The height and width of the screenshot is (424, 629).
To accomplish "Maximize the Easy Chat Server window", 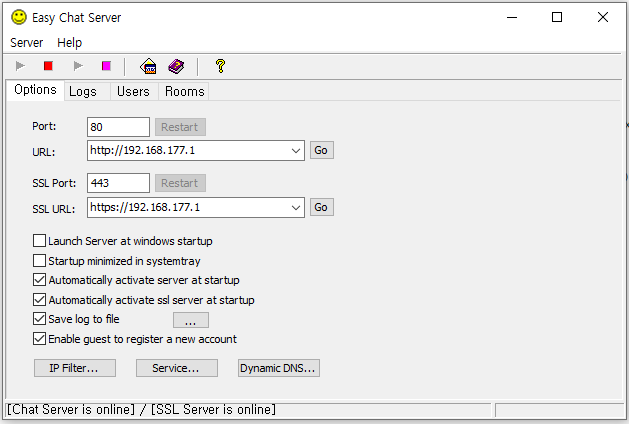I will [x=557, y=17].
